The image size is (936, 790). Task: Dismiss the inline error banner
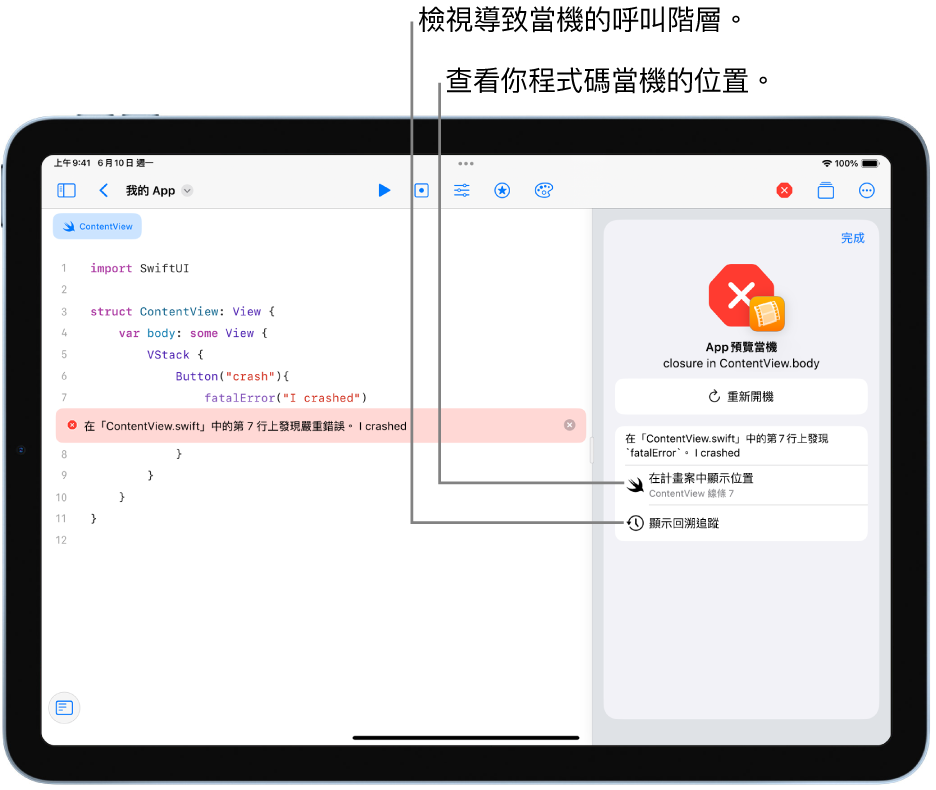point(569,425)
